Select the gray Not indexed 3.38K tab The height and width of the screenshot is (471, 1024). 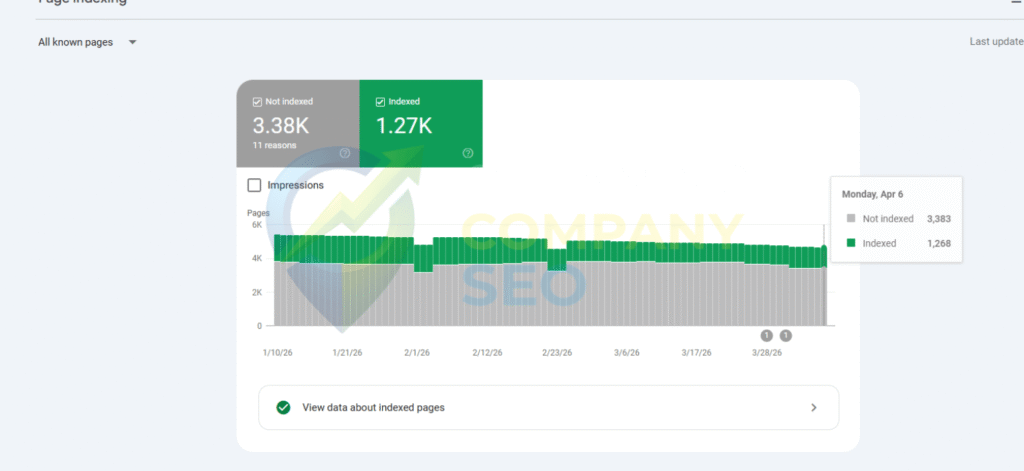point(297,125)
